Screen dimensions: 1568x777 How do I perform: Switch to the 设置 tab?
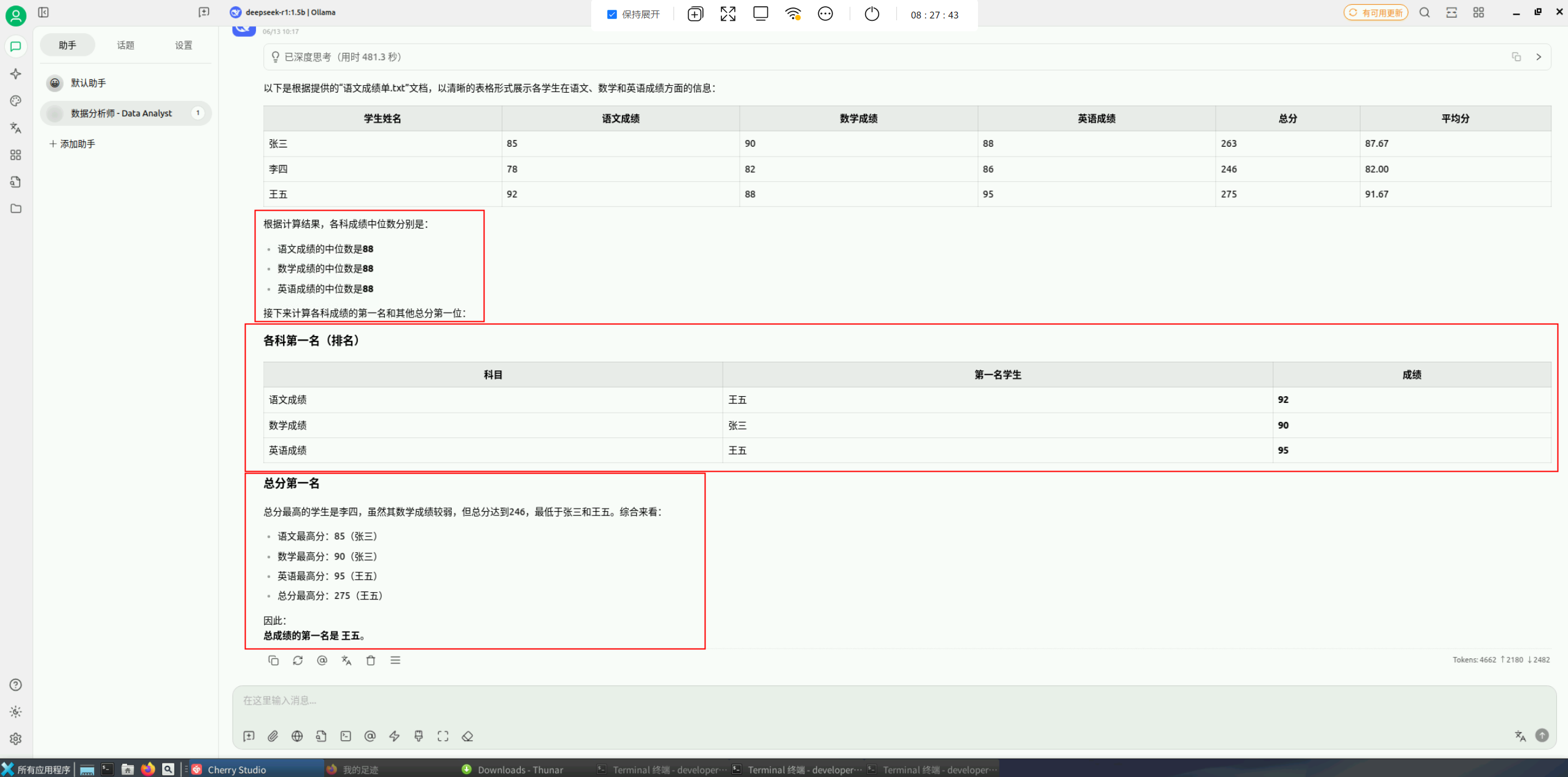click(183, 45)
